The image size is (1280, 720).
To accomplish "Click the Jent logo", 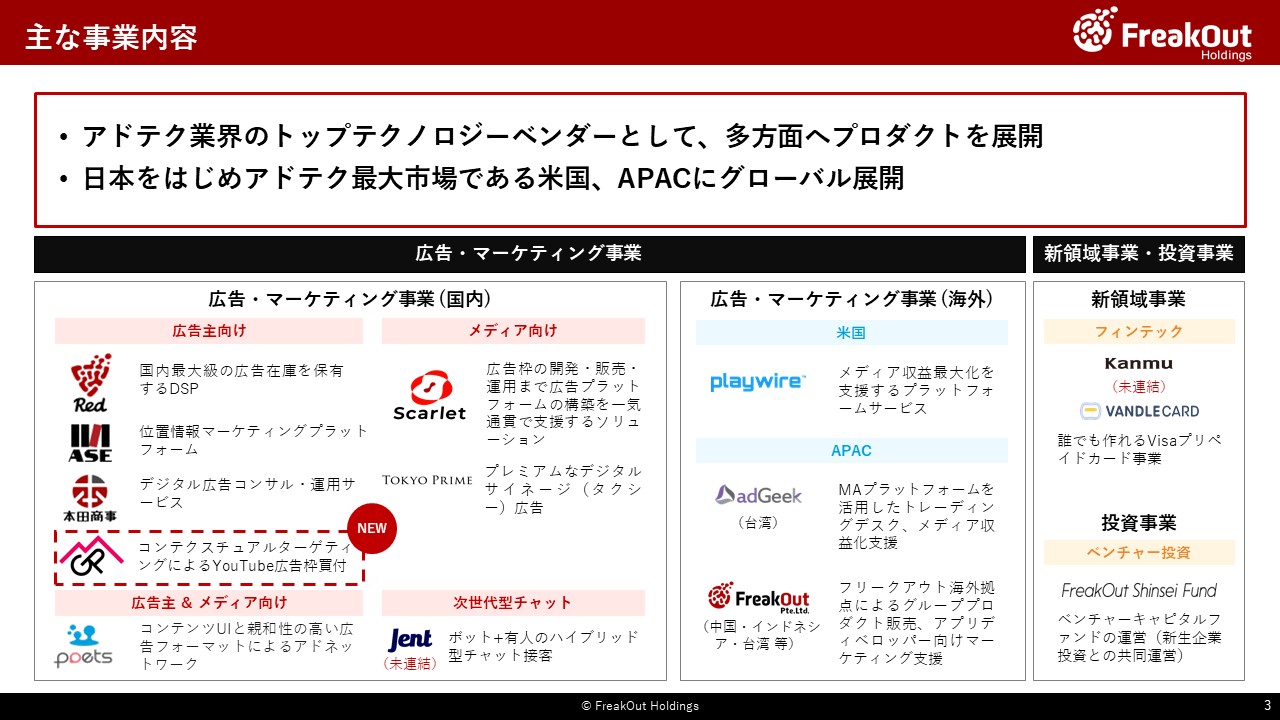I will pos(410,639).
